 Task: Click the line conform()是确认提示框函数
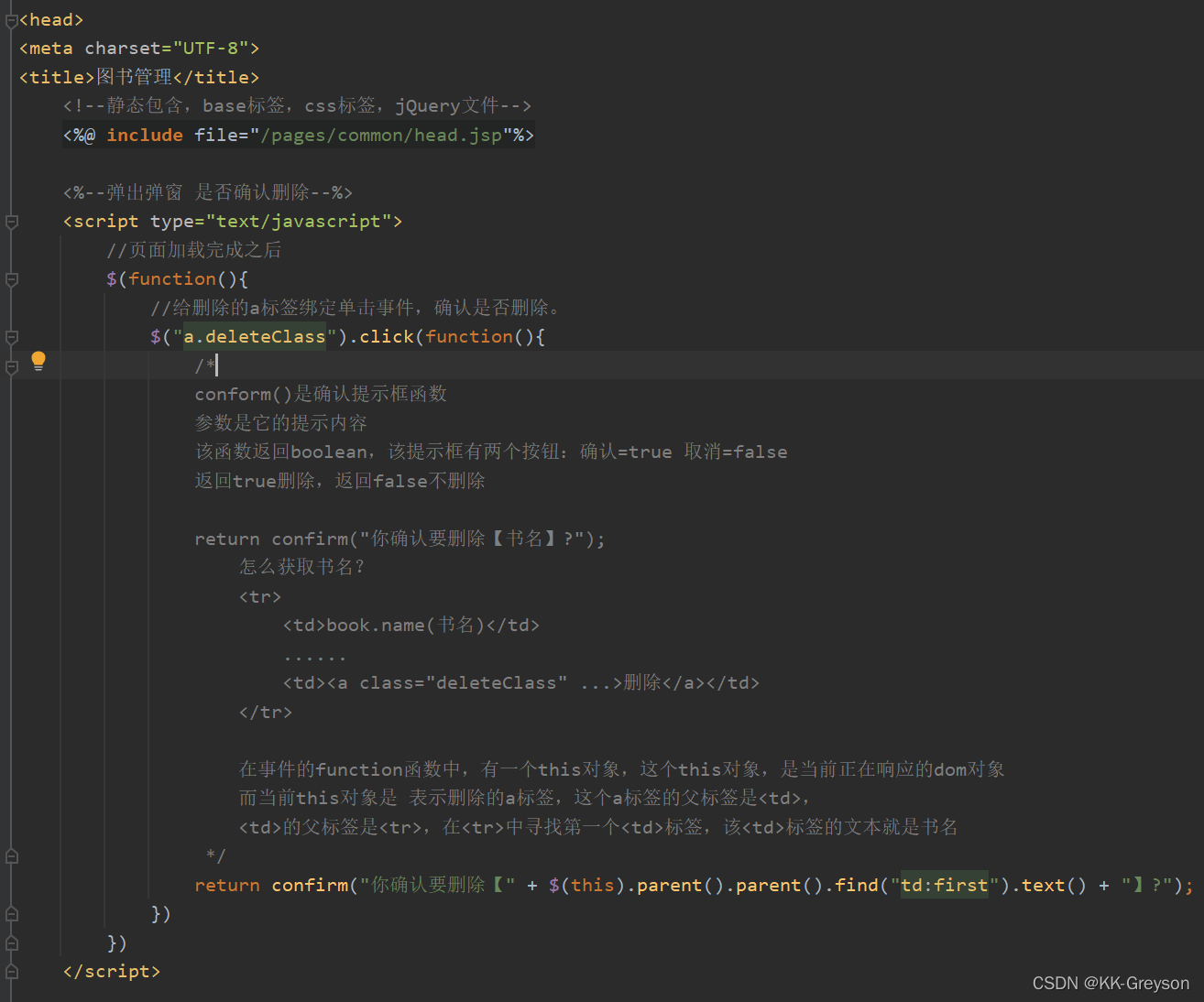tap(321, 394)
